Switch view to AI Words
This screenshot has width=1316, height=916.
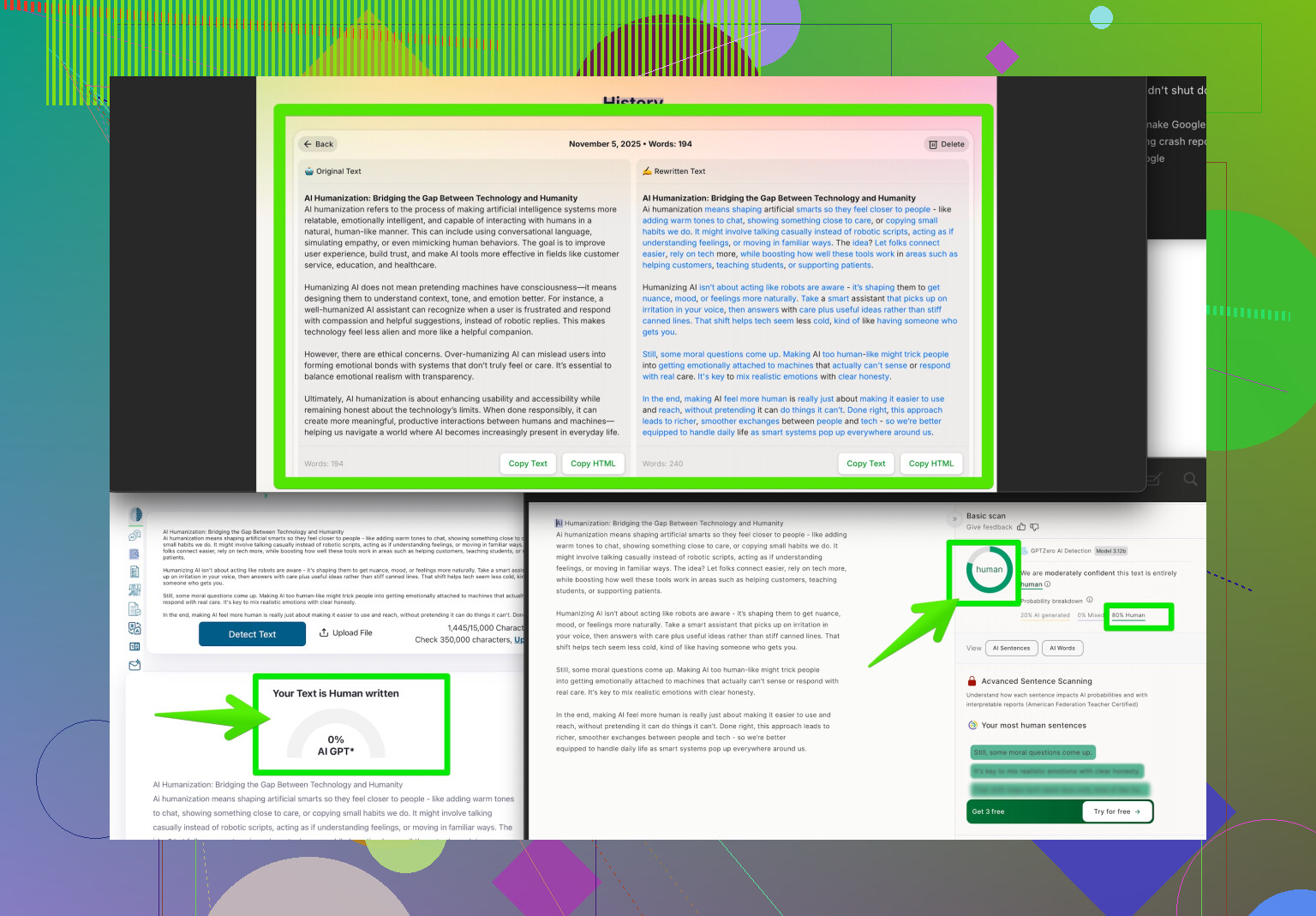(x=1062, y=648)
